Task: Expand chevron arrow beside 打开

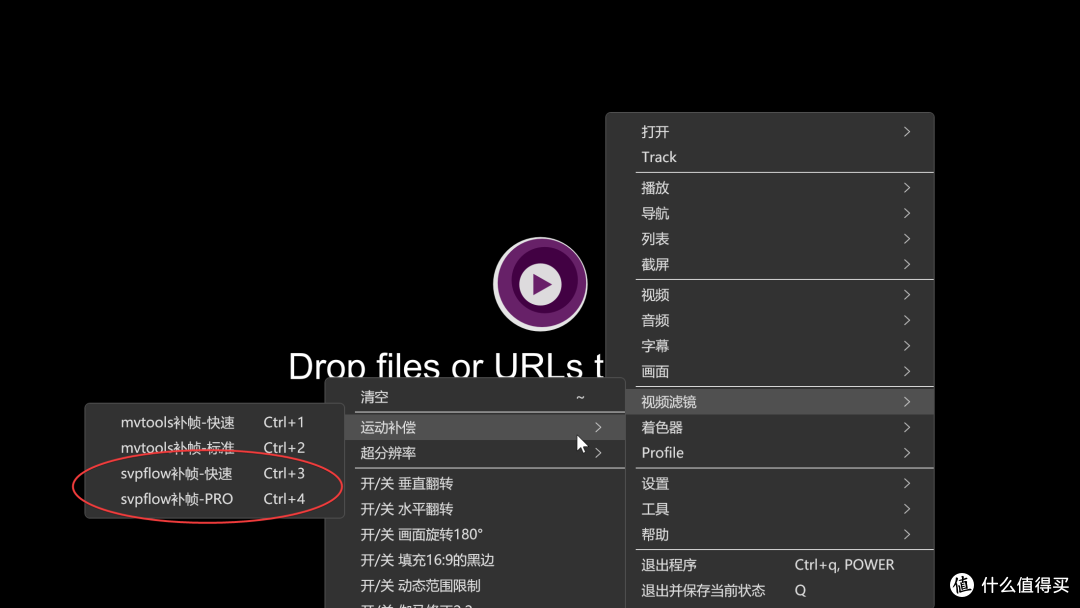Action: 907,132
